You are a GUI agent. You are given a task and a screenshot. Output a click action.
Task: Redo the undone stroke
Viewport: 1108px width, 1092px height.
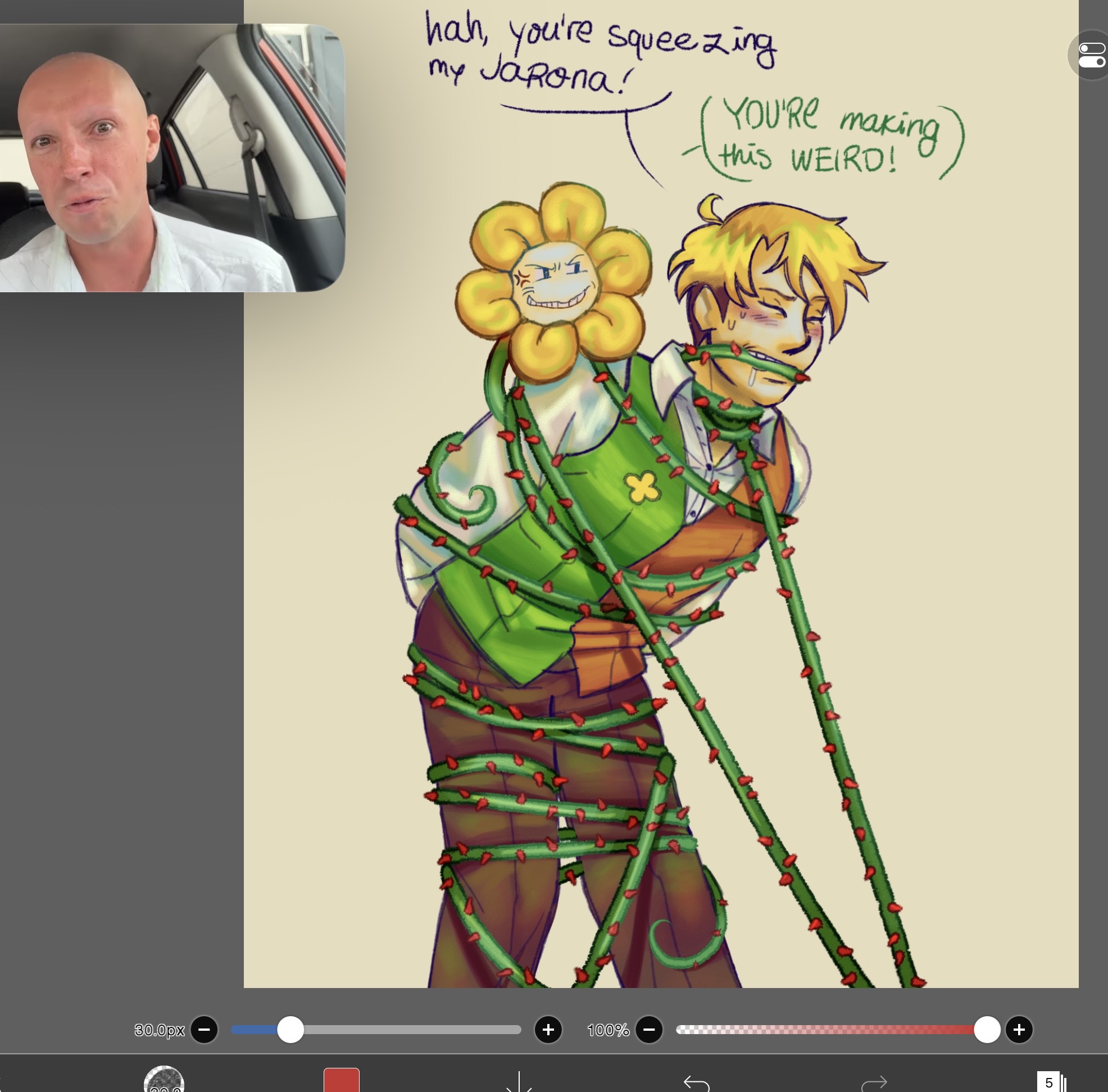click(x=874, y=1083)
